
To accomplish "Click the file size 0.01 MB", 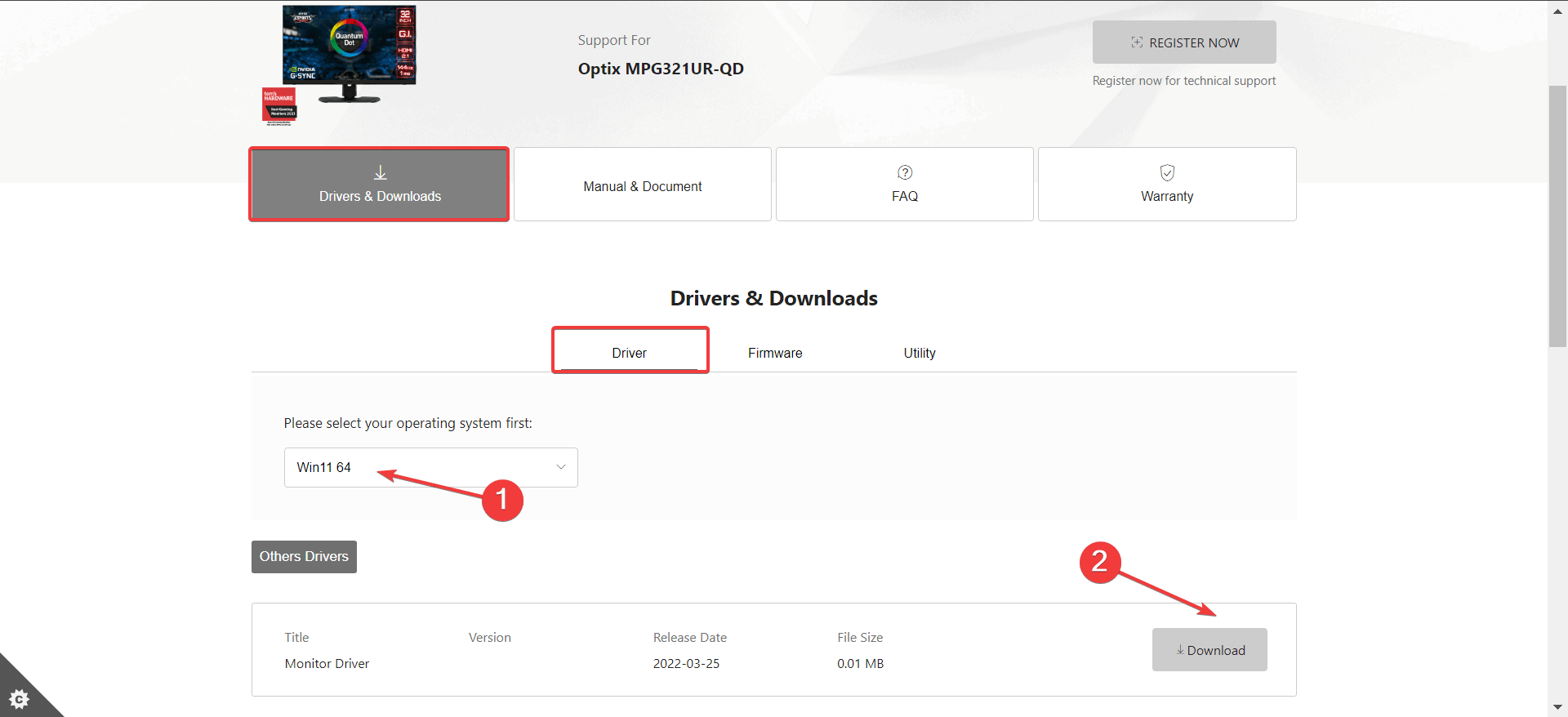I will click(860, 663).
